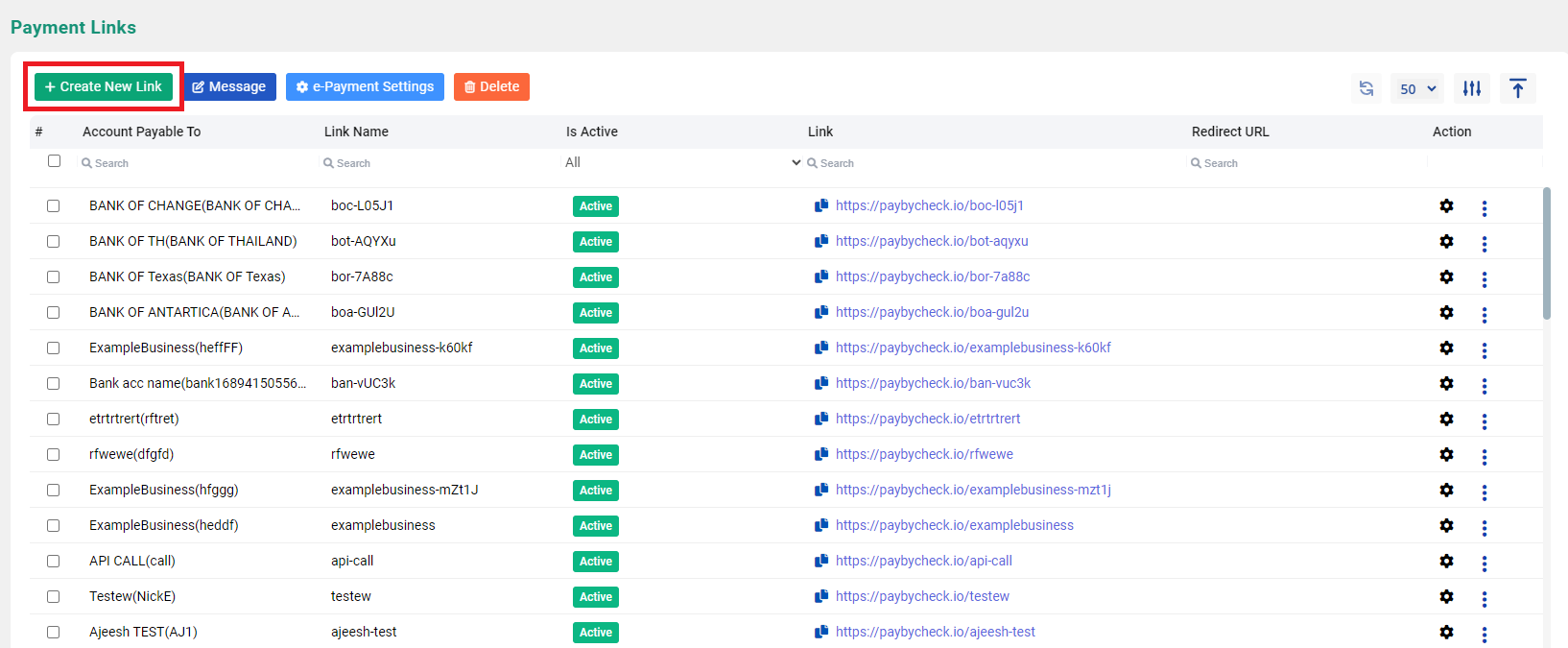This screenshot has height=648, width=1568.
Task: Check the Bank acc name row box
Action: pyautogui.click(x=53, y=383)
